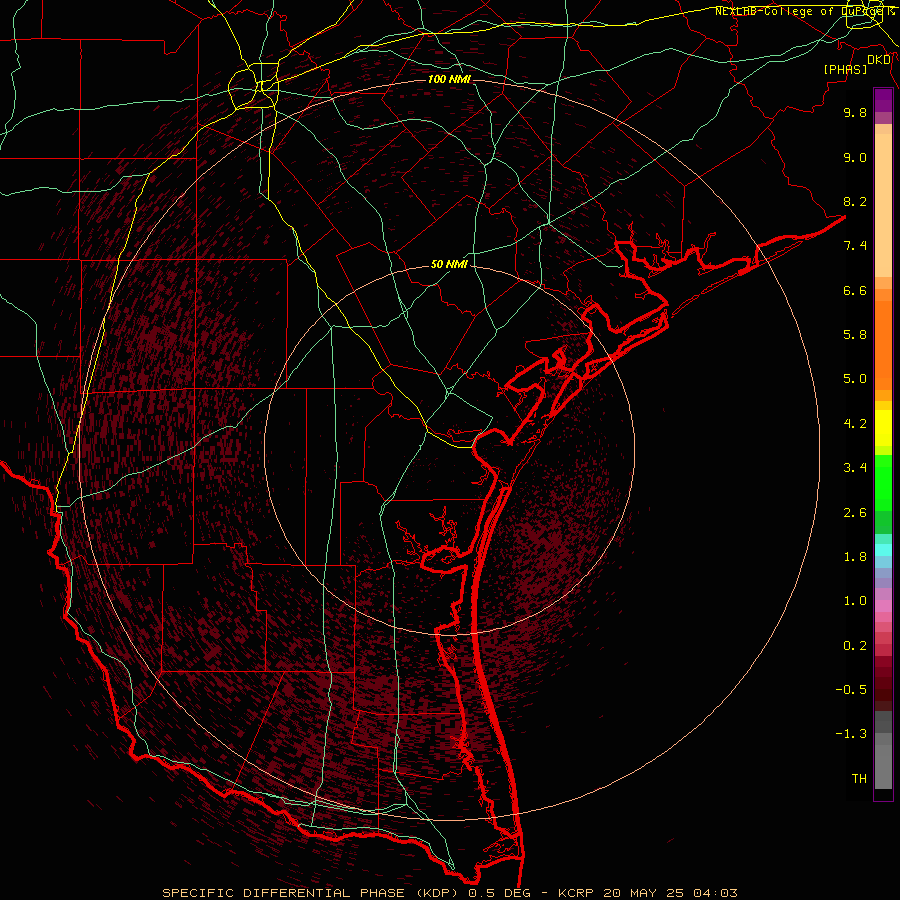Click the 1.8 scale label
This screenshot has height=900, width=900.
point(855,557)
